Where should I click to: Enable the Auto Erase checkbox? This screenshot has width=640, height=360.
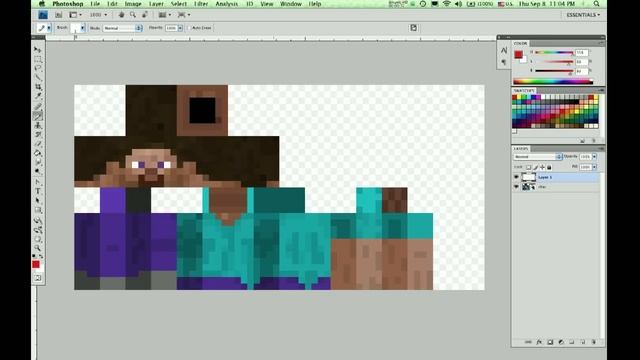tap(189, 28)
